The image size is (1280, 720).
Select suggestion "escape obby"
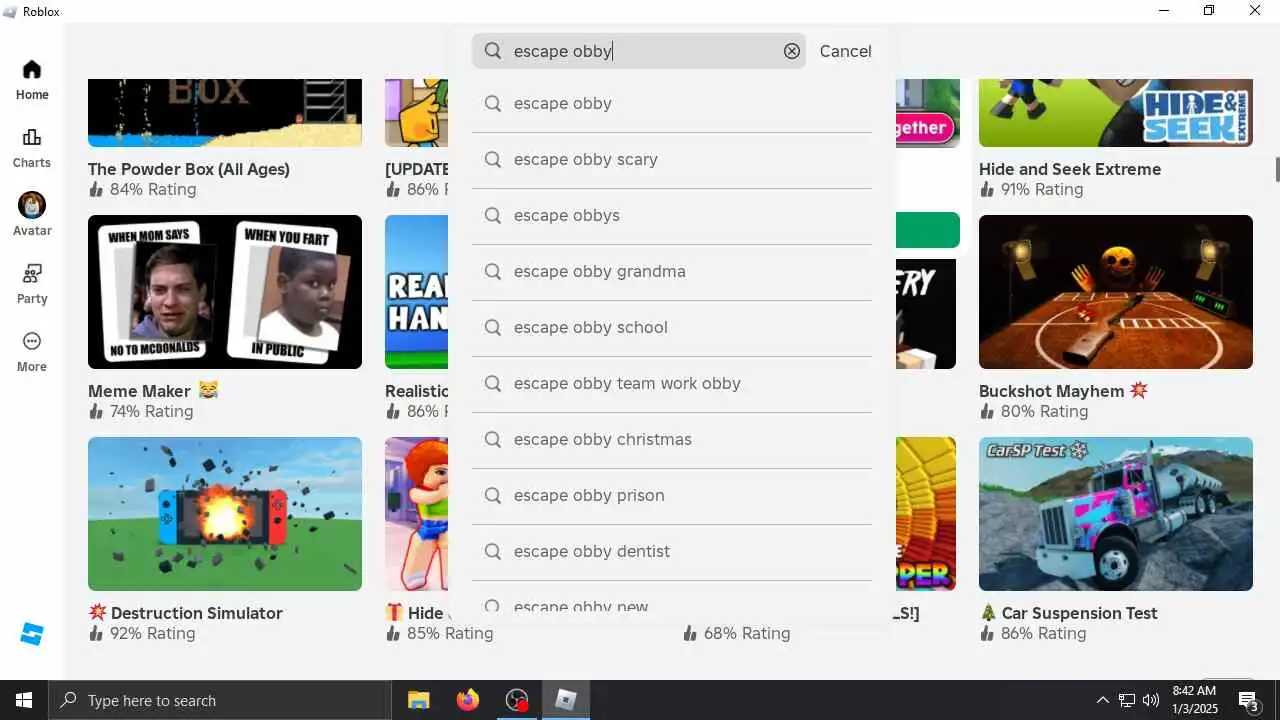(672, 103)
